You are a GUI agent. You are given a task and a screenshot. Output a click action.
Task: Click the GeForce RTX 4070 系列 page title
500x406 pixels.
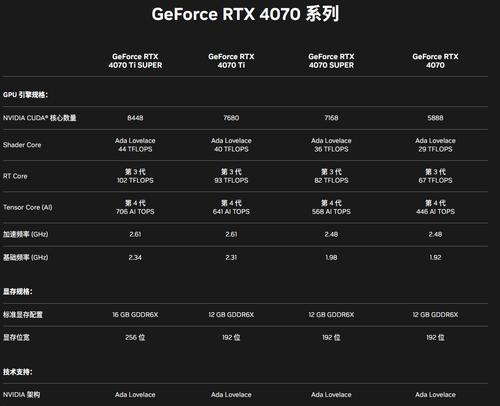click(x=245, y=14)
